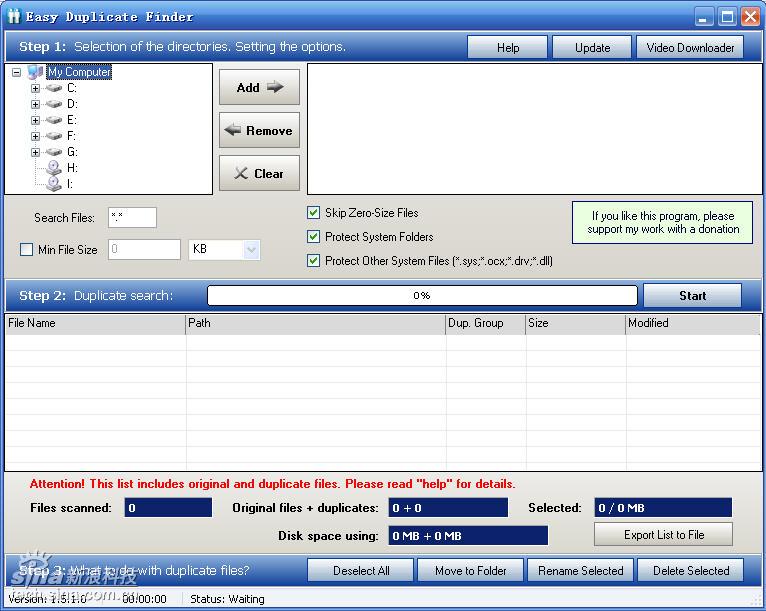
Task: Click the donation support box
Action: pyautogui.click(x=662, y=223)
